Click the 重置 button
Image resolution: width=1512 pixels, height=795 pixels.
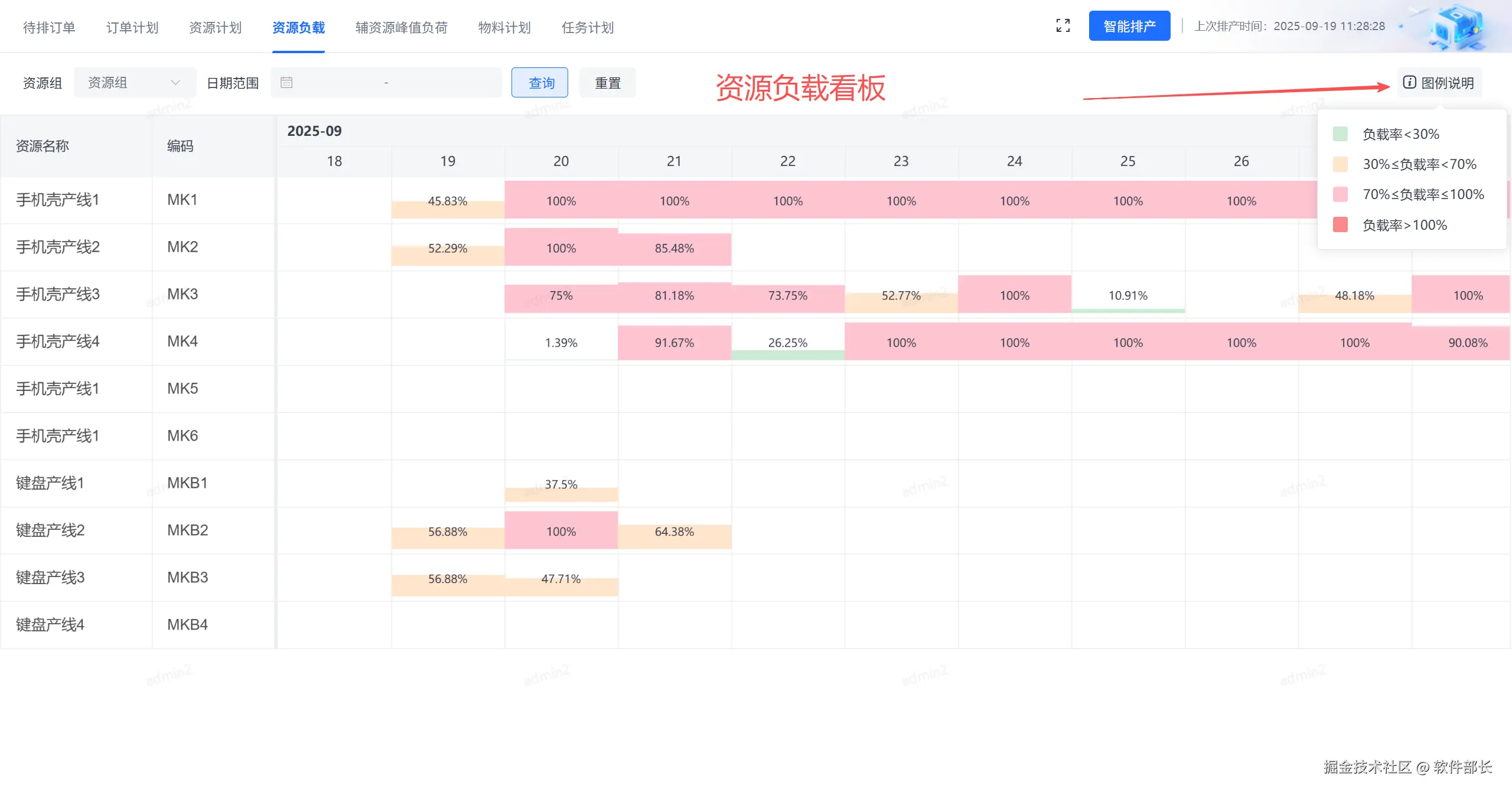click(607, 83)
